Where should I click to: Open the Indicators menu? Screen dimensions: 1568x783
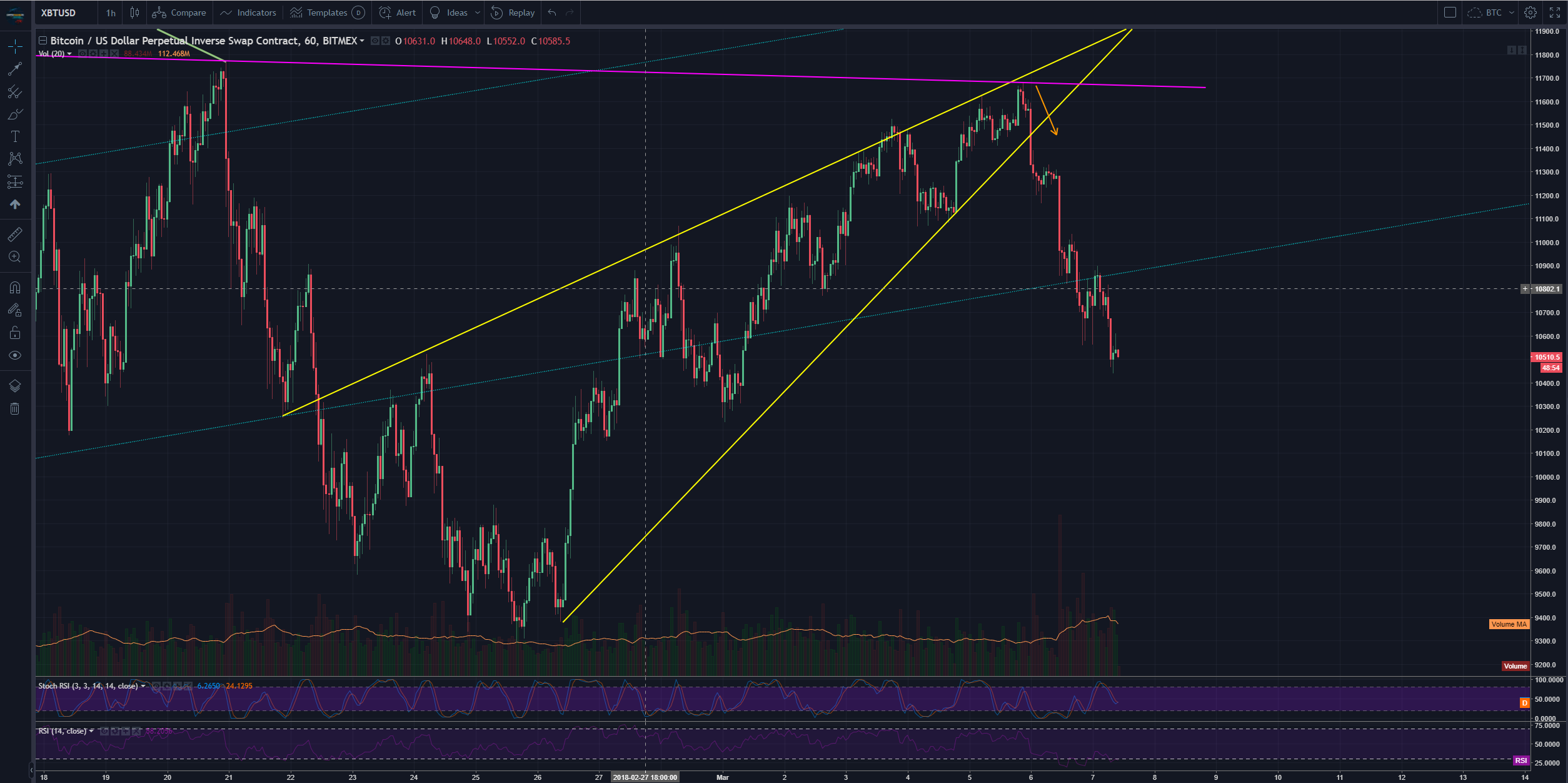(x=248, y=13)
